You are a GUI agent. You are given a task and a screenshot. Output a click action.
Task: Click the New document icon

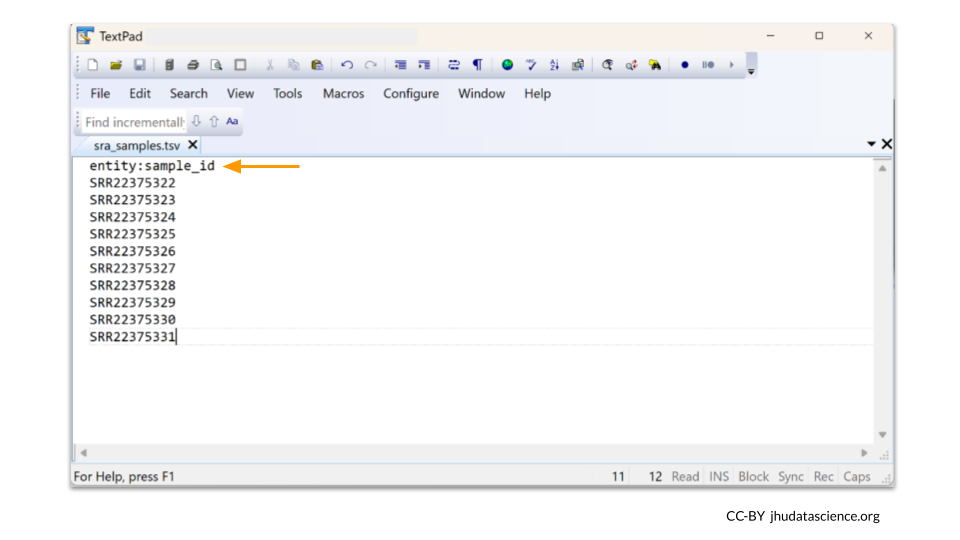(x=92, y=65)
